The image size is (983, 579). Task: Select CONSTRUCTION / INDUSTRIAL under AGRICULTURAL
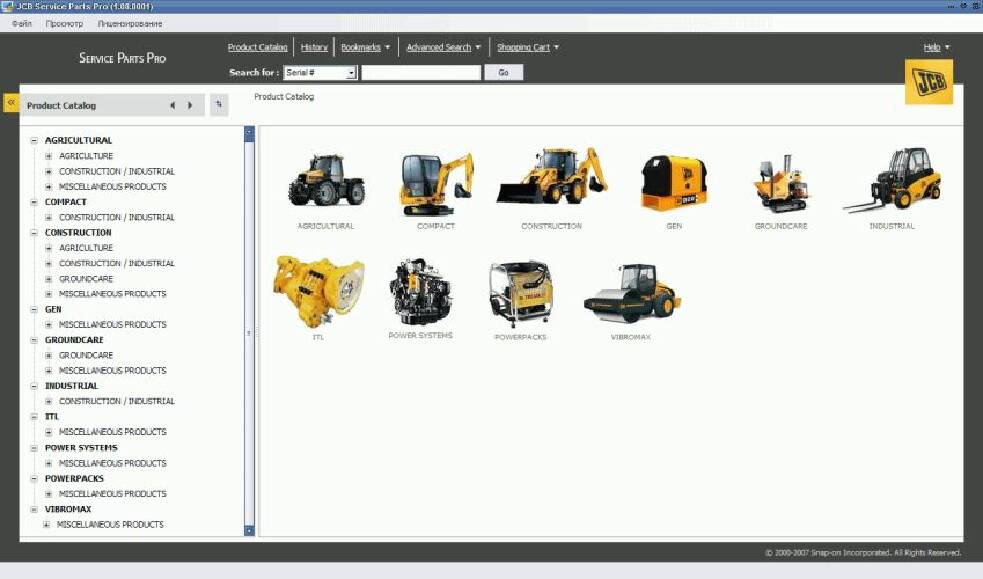click(117, 171)
